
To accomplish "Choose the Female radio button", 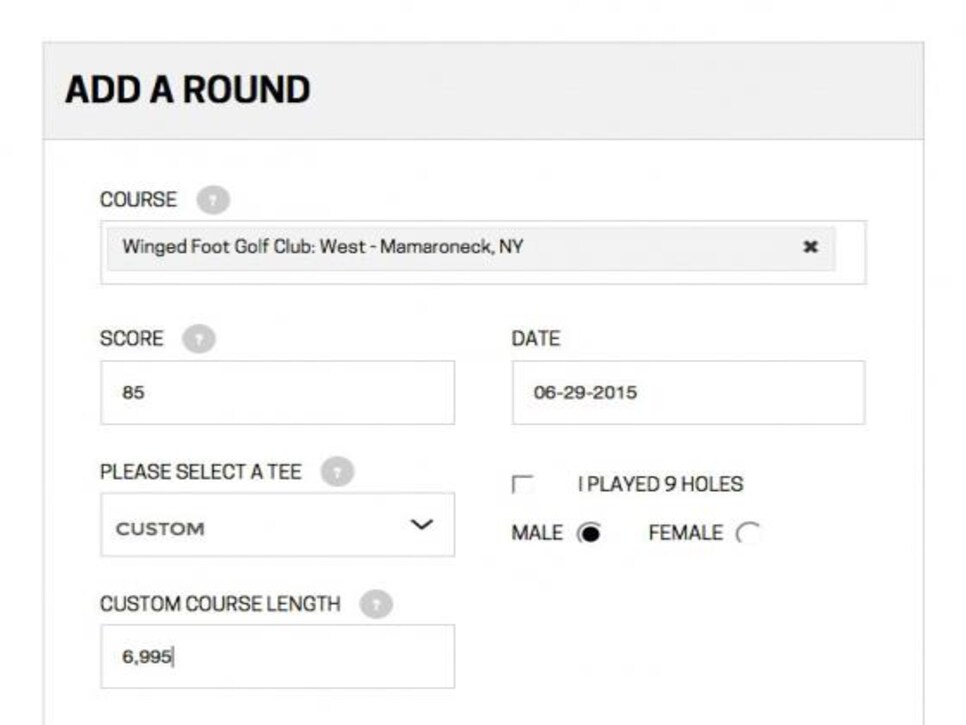I will pyautogui.click(x=748, y=533).
